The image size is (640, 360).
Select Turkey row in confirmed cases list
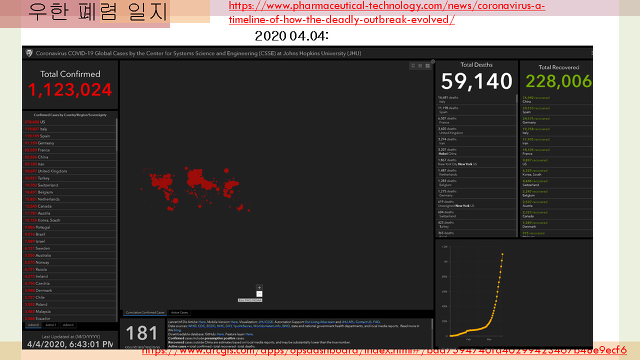coord(70,178)
